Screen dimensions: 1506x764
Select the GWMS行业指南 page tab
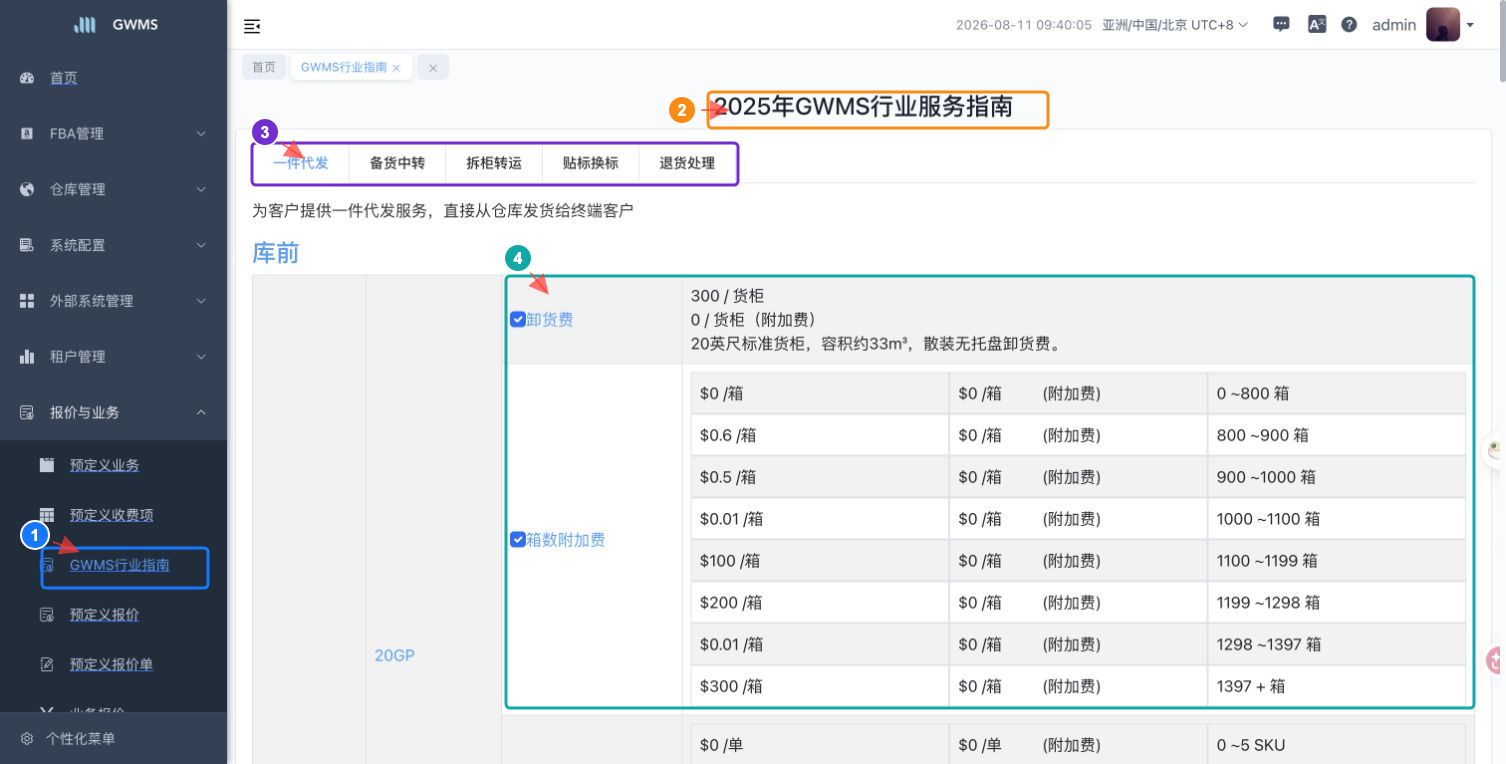pos(343,67)
